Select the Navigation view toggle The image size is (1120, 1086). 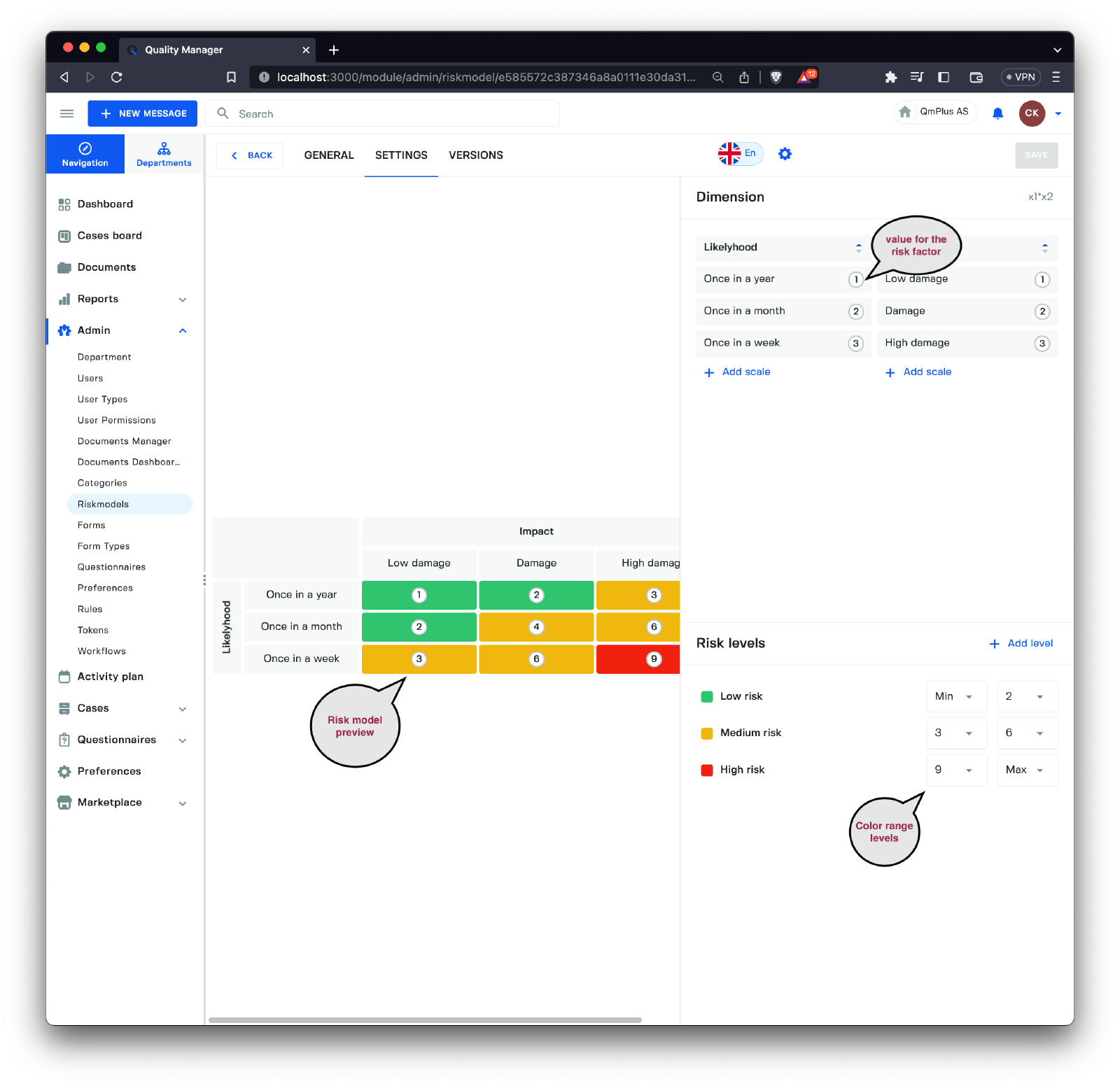coord(85,155)
